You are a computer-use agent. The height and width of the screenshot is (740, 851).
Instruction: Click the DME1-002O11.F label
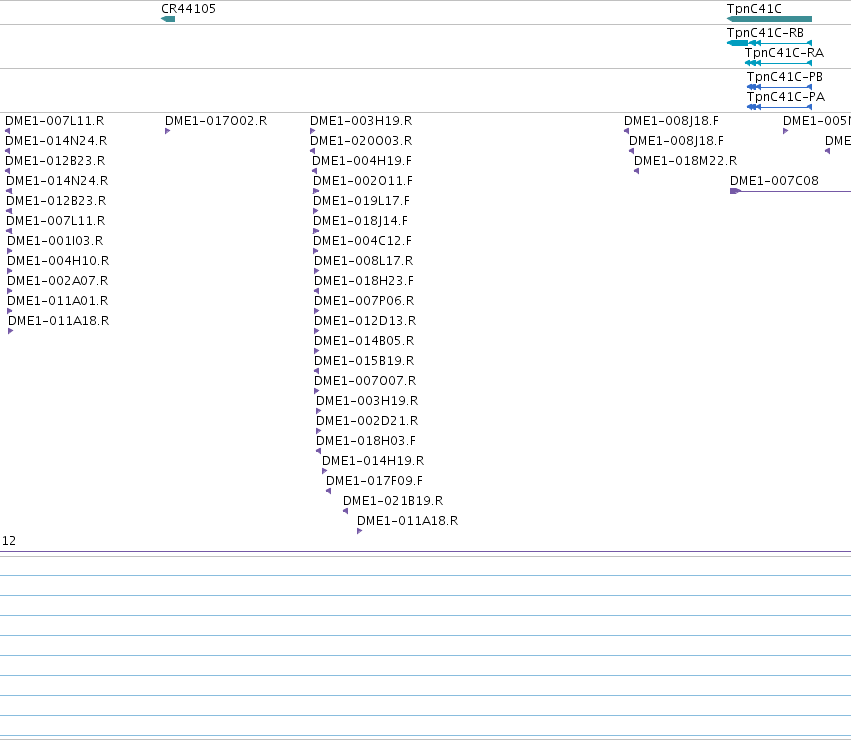[x=363, y=181]
